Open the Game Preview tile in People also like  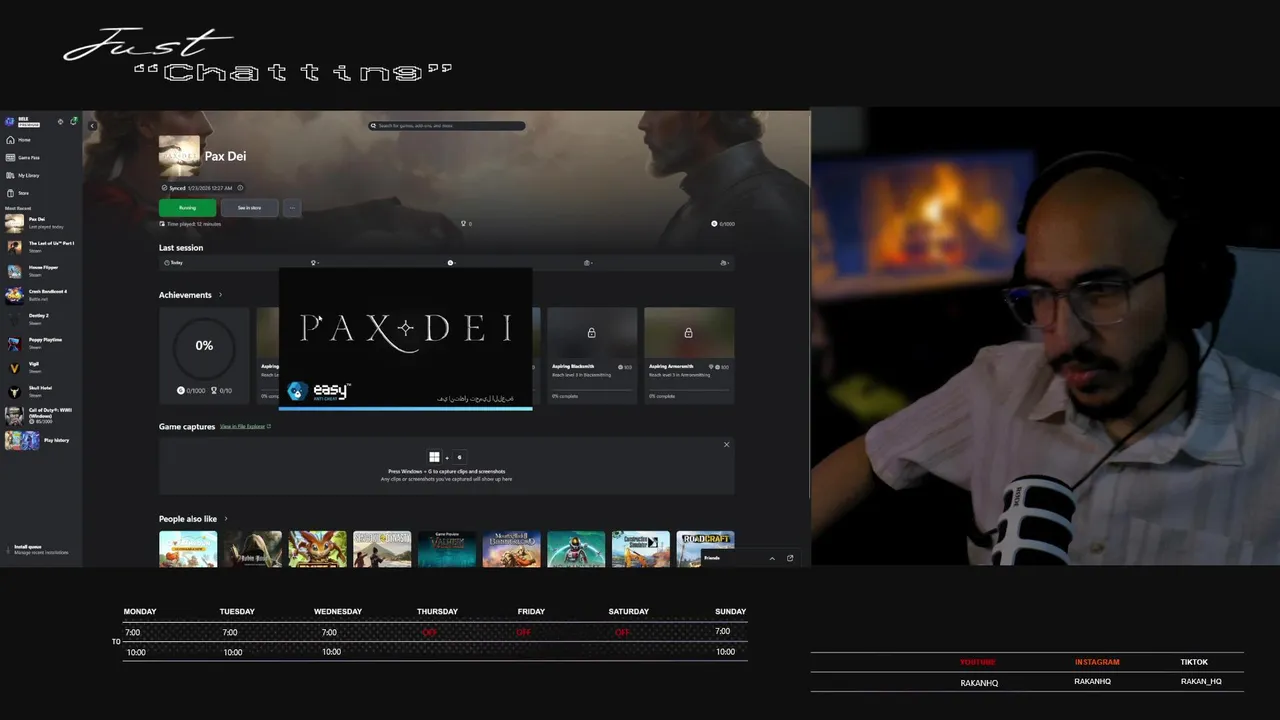[447, 549]
